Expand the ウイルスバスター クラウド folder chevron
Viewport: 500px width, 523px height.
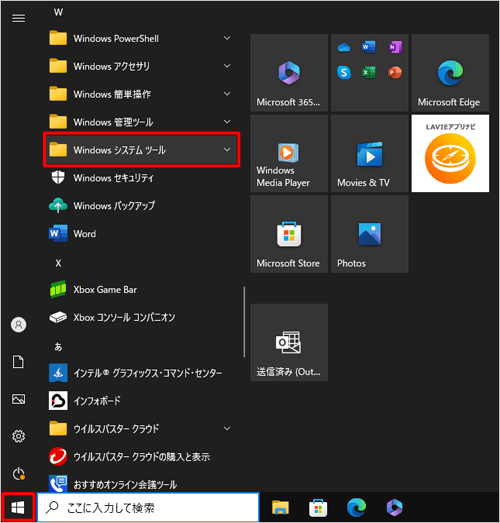pyautogui.click(x=227, y=428)
